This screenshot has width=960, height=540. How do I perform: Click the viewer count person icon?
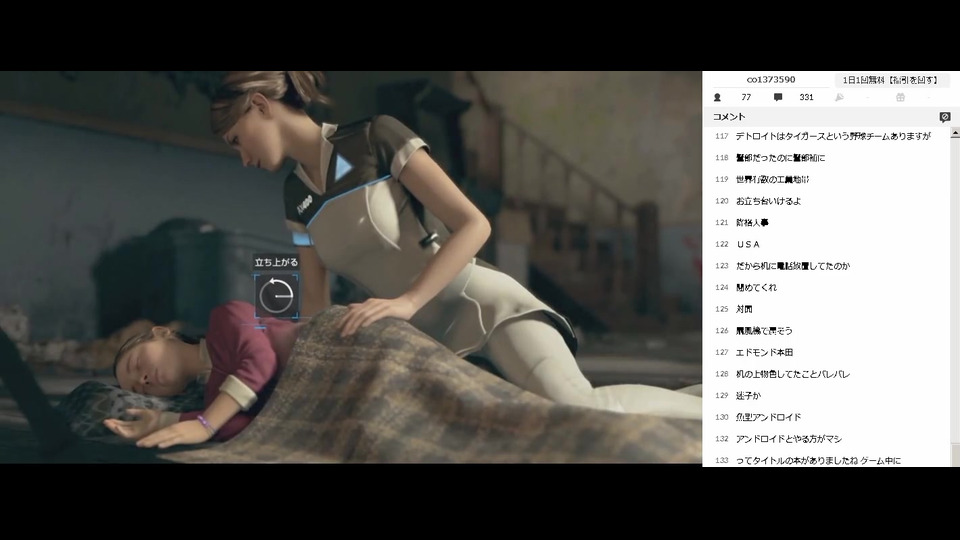(718, 97)
